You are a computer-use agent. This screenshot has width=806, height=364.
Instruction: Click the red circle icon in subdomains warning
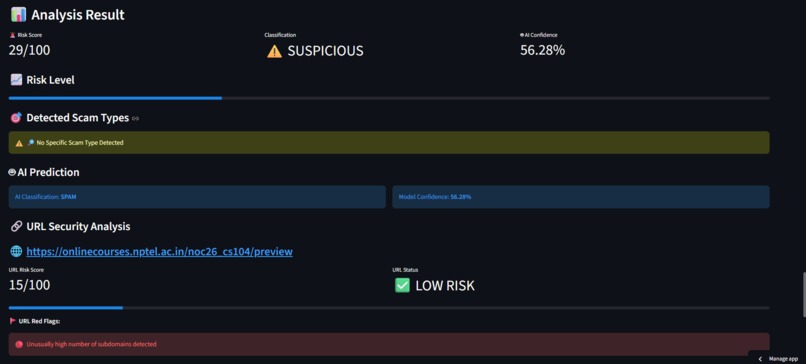point(19,344)
